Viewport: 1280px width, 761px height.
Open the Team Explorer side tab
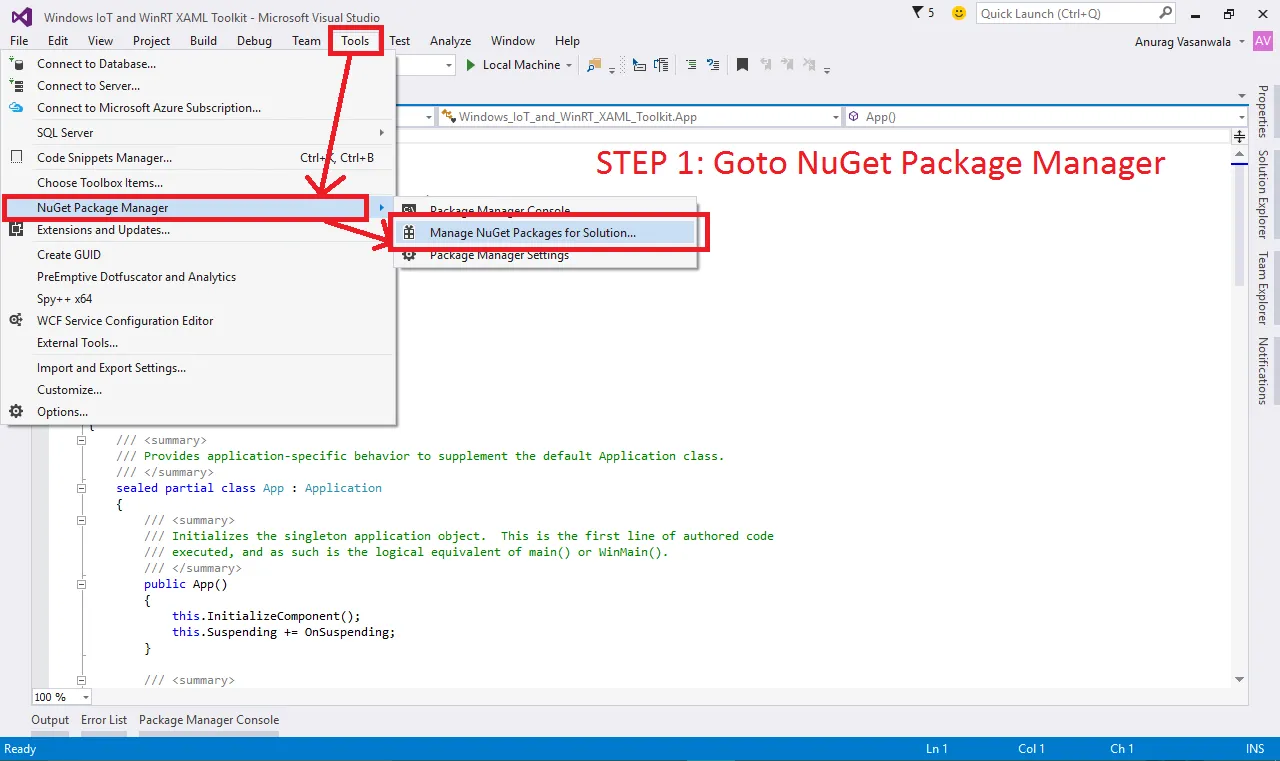pos(1263,288)
